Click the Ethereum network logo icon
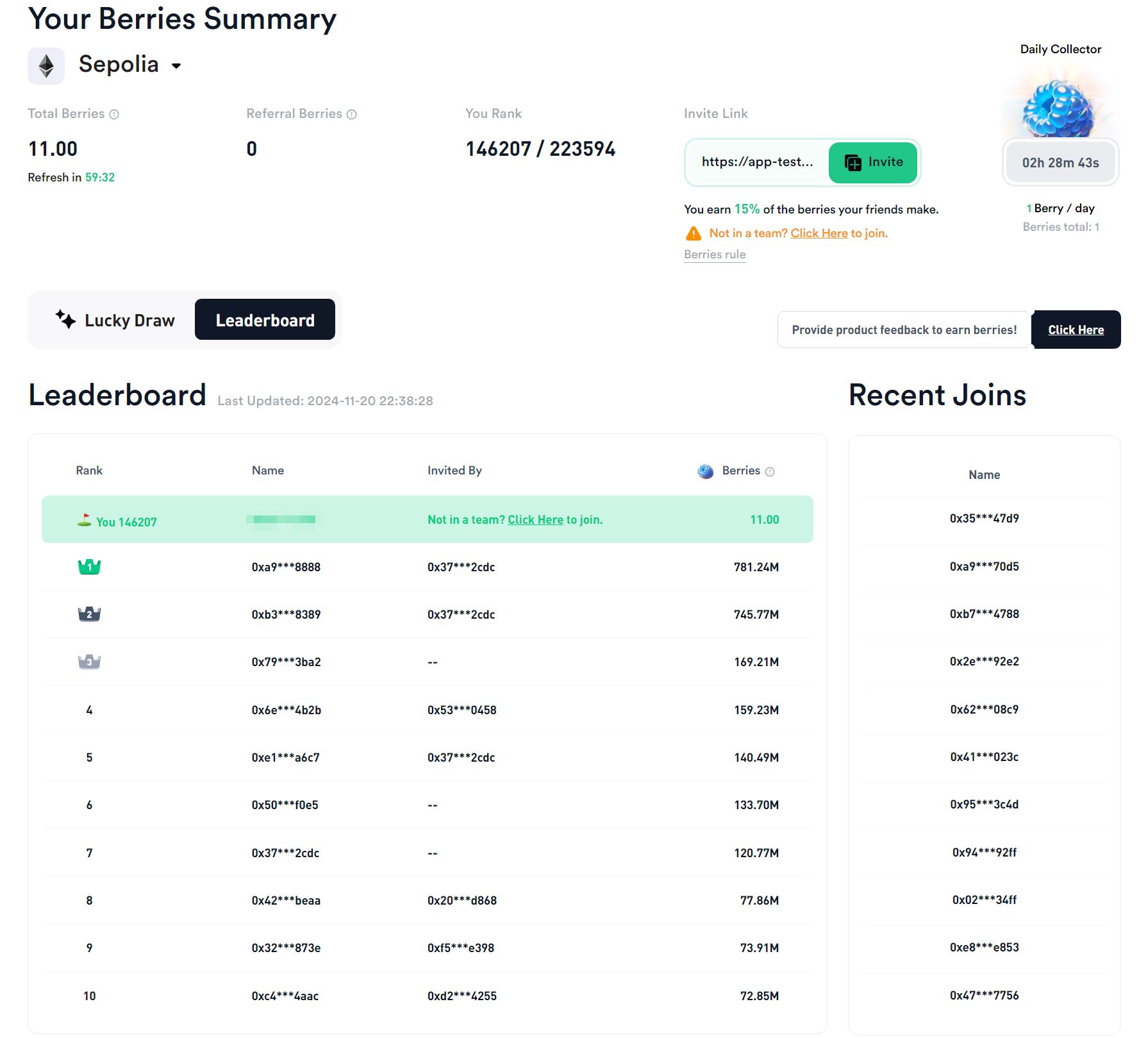The image size is (1148, 1038). [x=46, y=66]
